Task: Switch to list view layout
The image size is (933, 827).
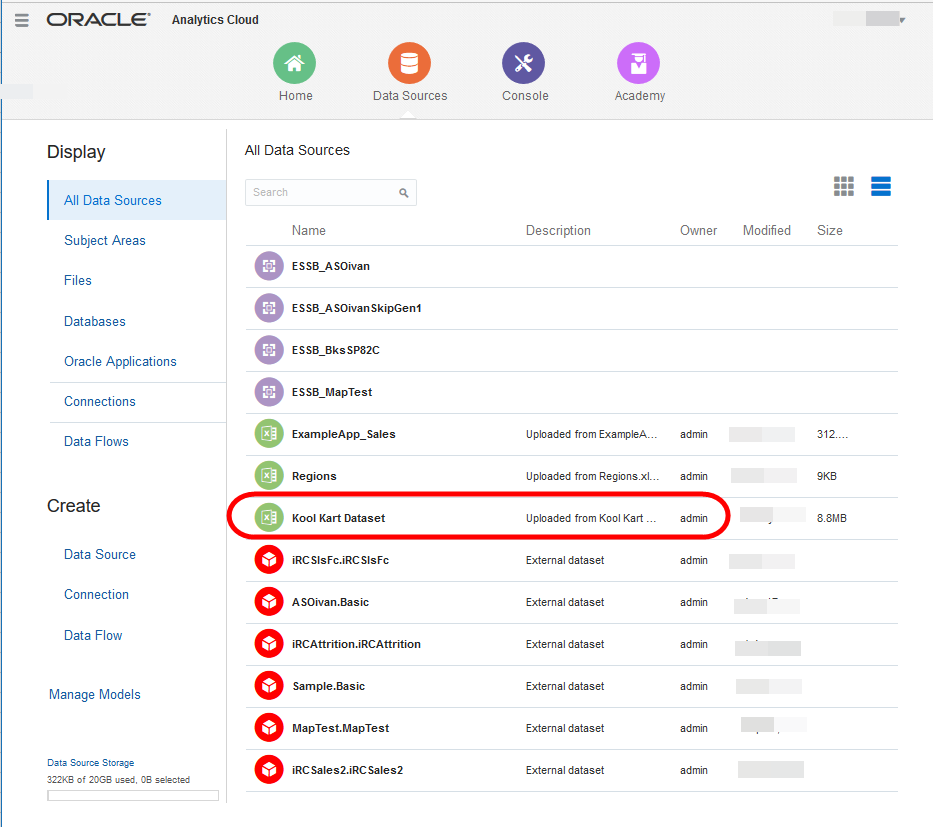Action: click(880, 186)
